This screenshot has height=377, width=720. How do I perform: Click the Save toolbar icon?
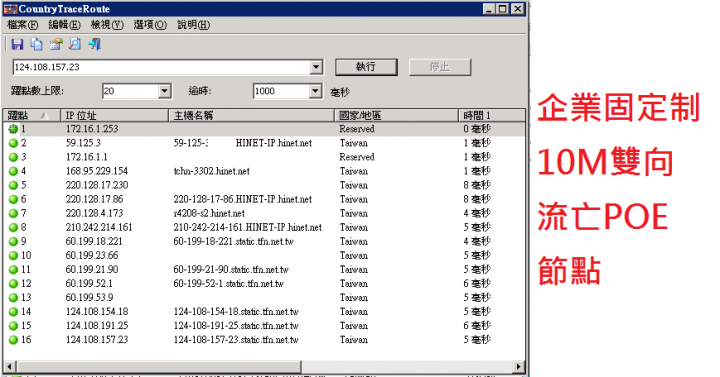tap(17, 44)
